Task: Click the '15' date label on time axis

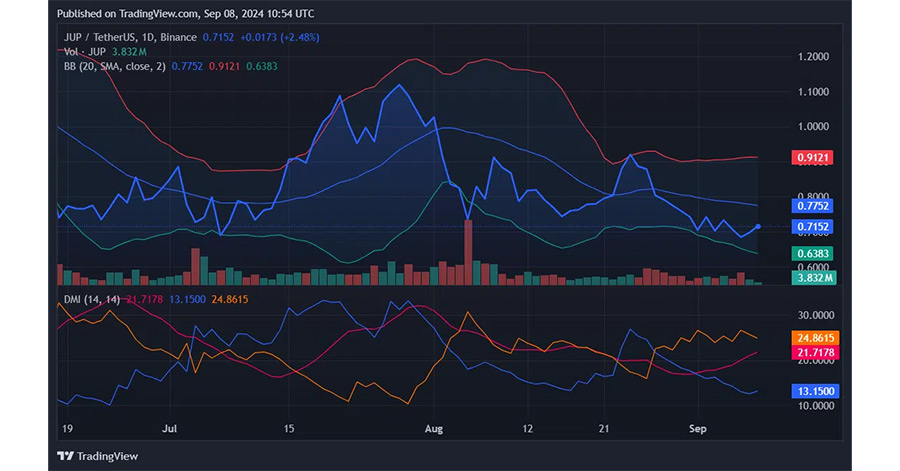Action: tap(289, 429)
